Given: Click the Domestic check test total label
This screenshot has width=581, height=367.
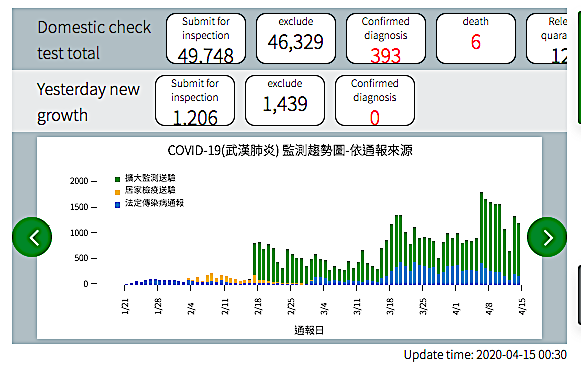Looking at the screenshot, I should point(94,40).
